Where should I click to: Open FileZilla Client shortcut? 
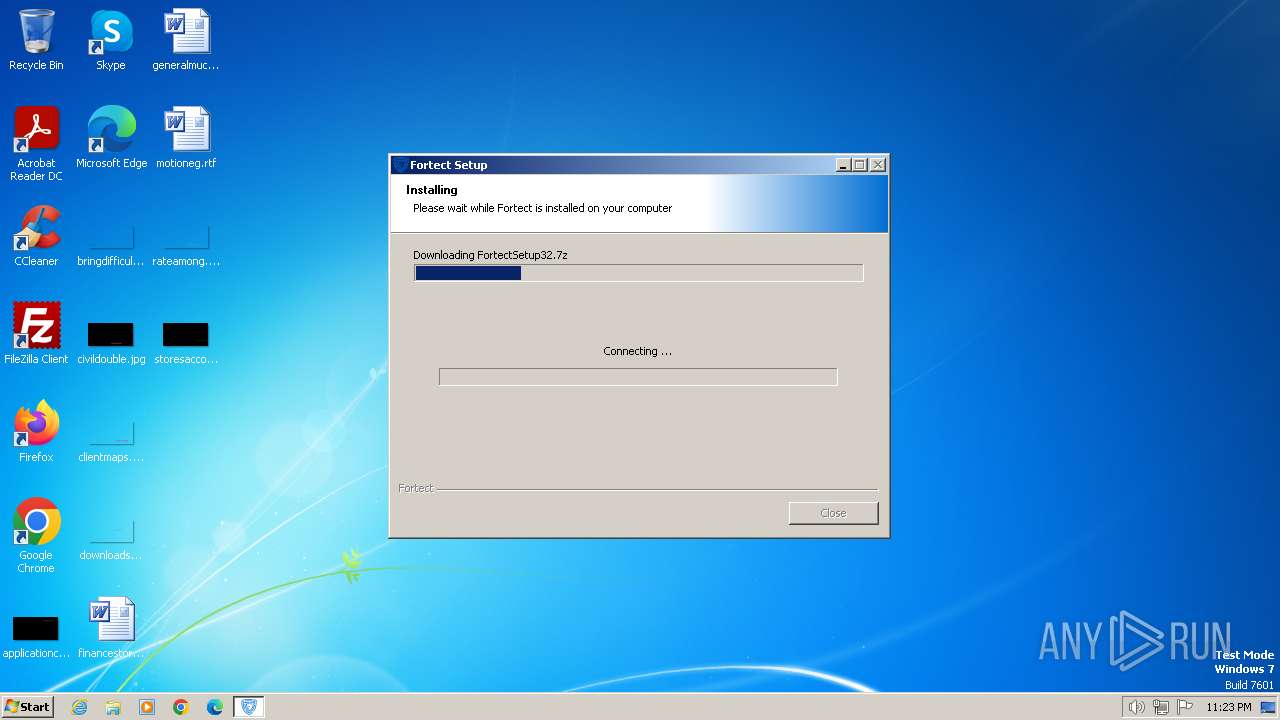point(36,334)
